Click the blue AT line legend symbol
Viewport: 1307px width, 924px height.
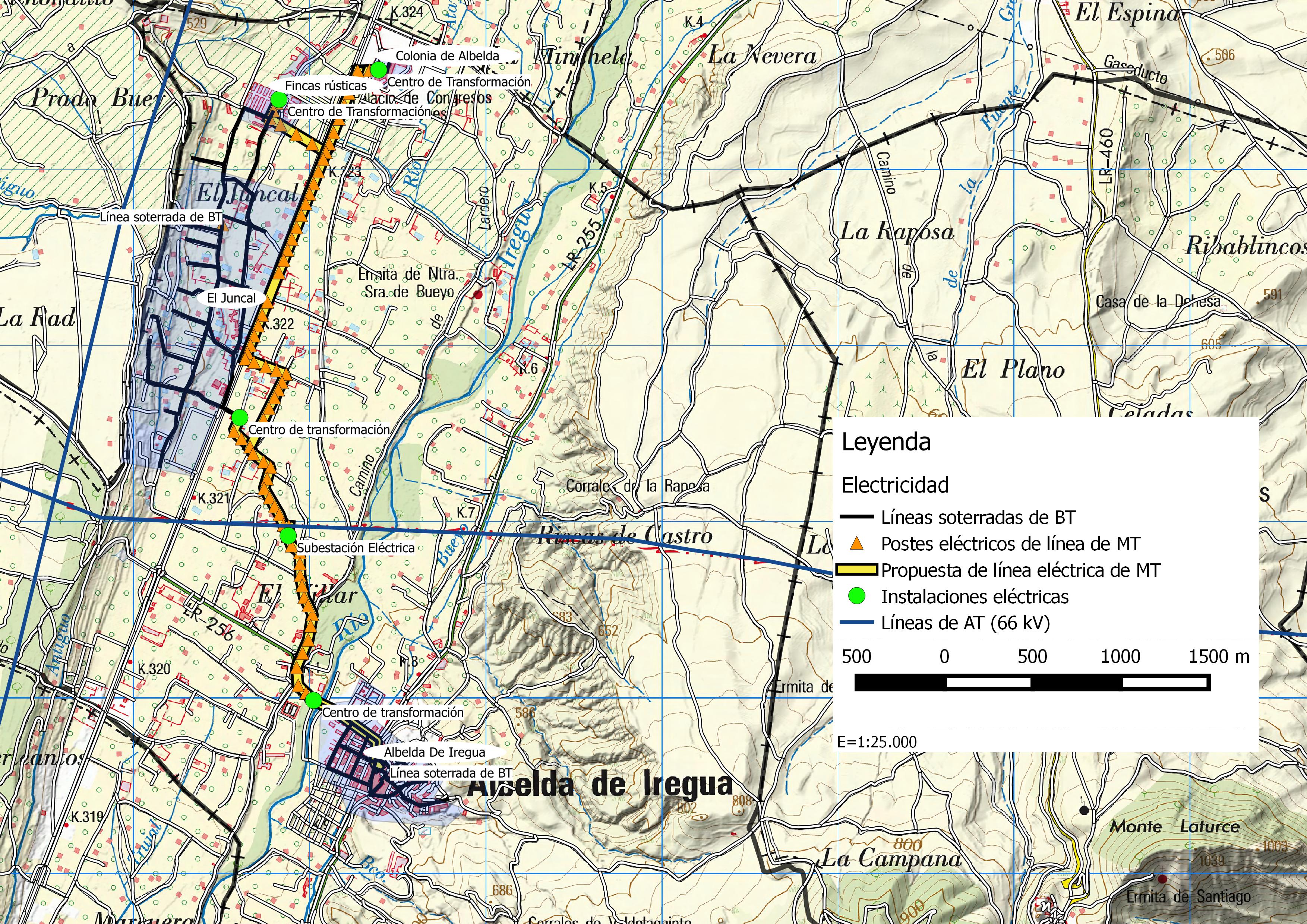[857, 623]
